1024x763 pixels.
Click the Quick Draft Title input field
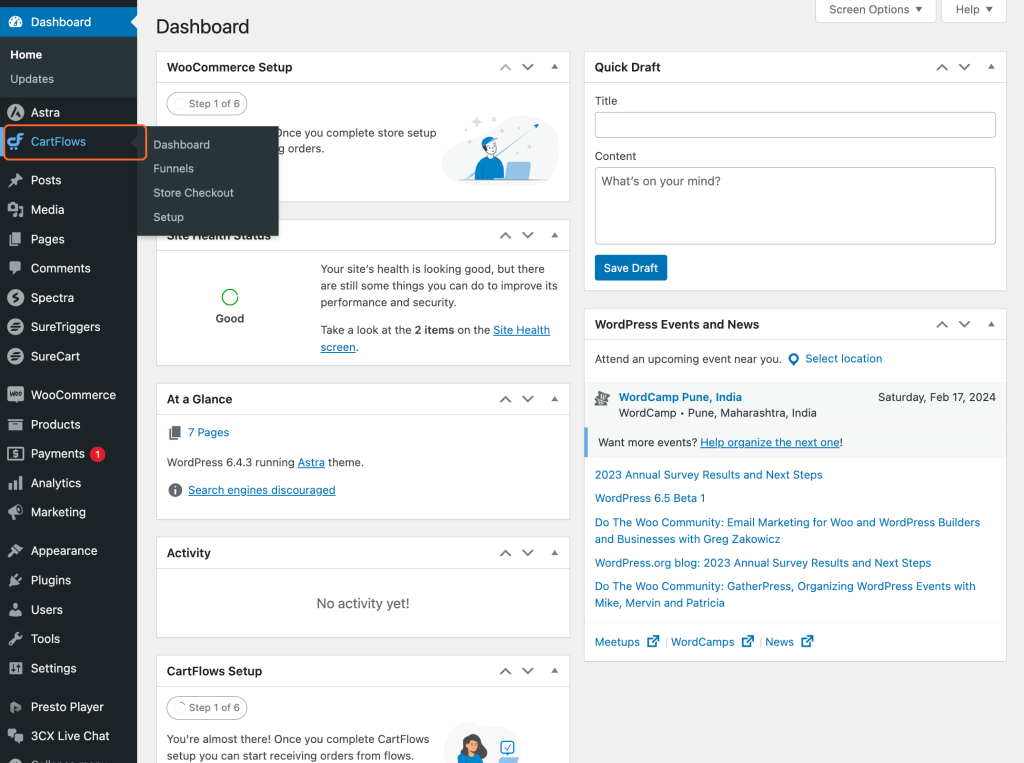[795, 125]
